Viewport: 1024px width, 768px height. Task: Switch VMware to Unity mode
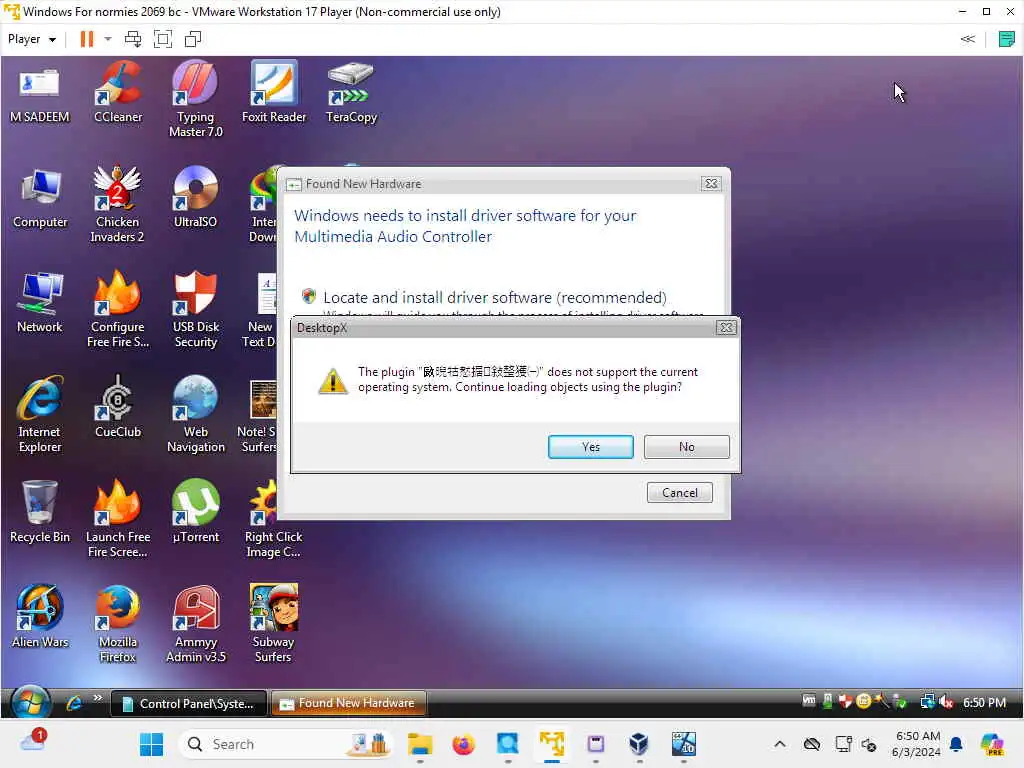[193, 39]
